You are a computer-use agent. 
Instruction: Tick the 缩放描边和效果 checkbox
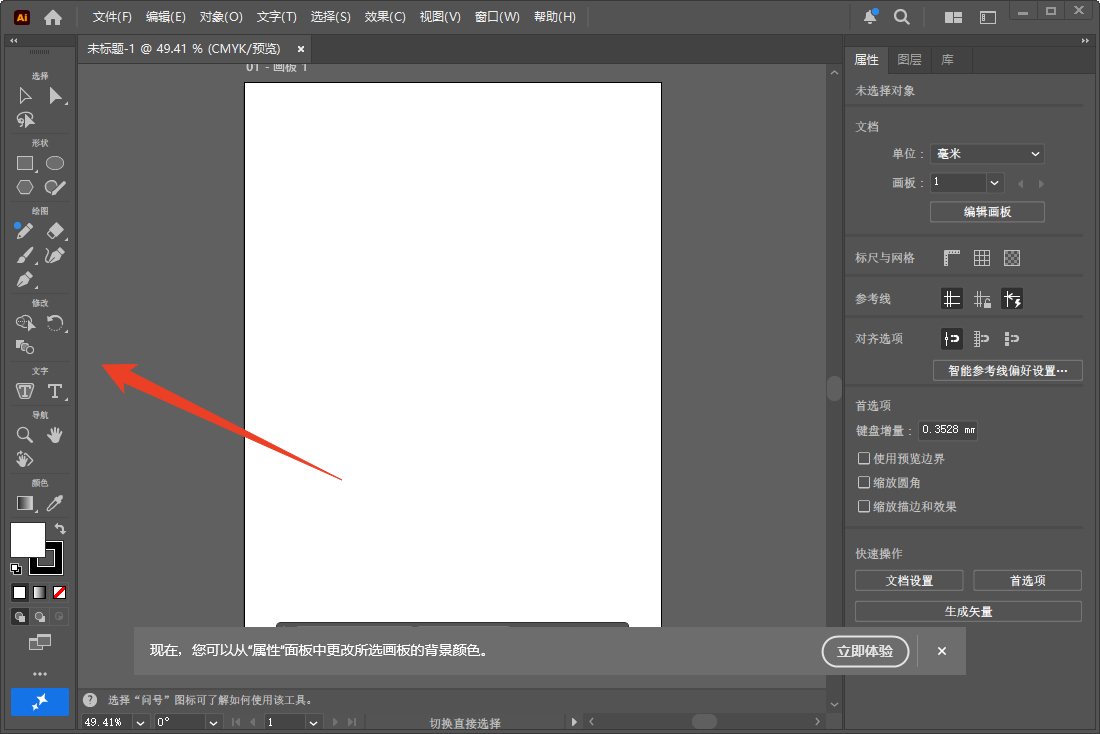click(x=864, y=507)
